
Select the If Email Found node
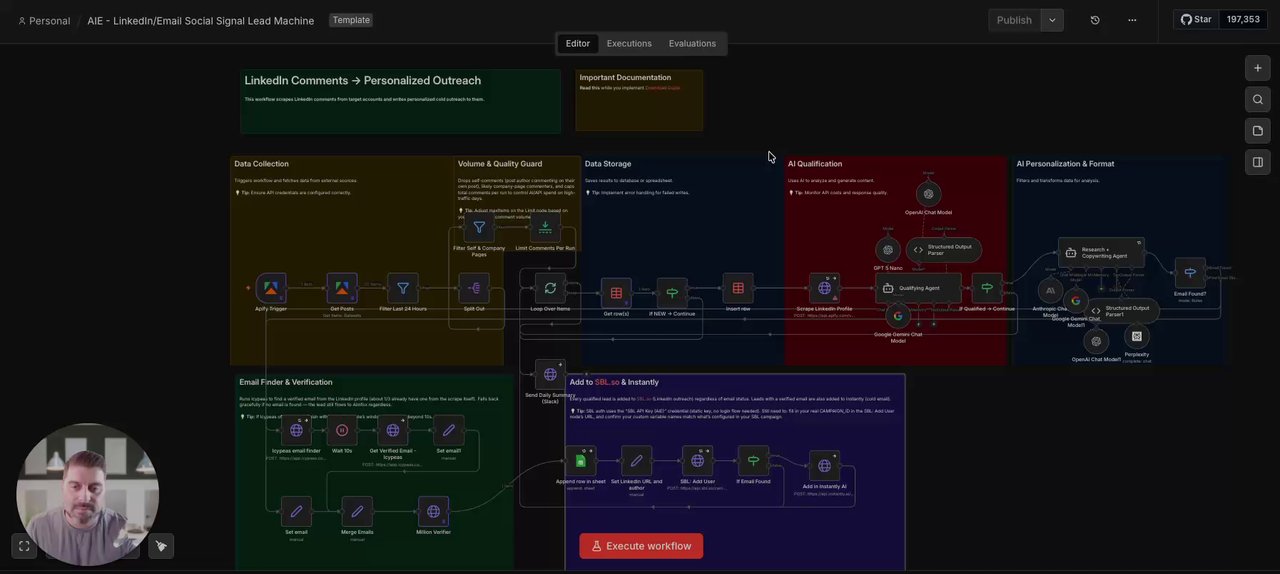(x=753, y=461)
